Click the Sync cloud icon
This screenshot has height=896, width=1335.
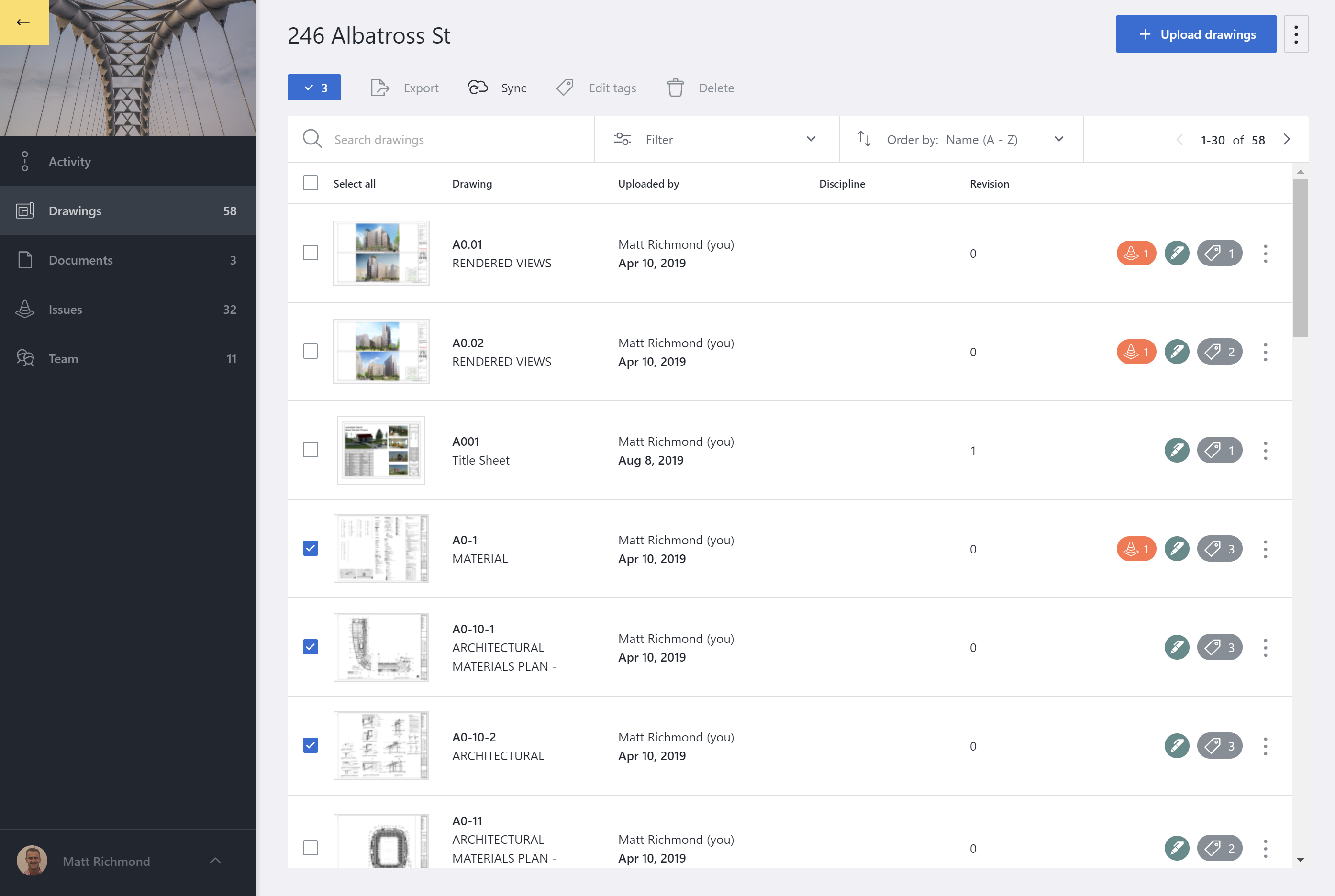tap(478, 88)
